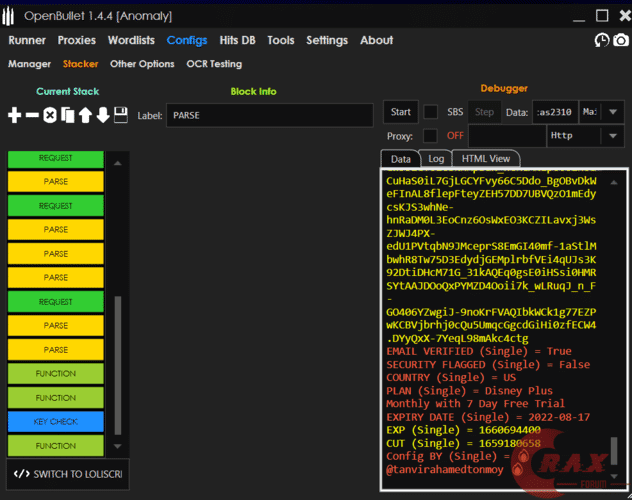This screenshot has width=632, height=500.
Task: Expand the Http proxy type dropdown
Action: pos(585,135)
